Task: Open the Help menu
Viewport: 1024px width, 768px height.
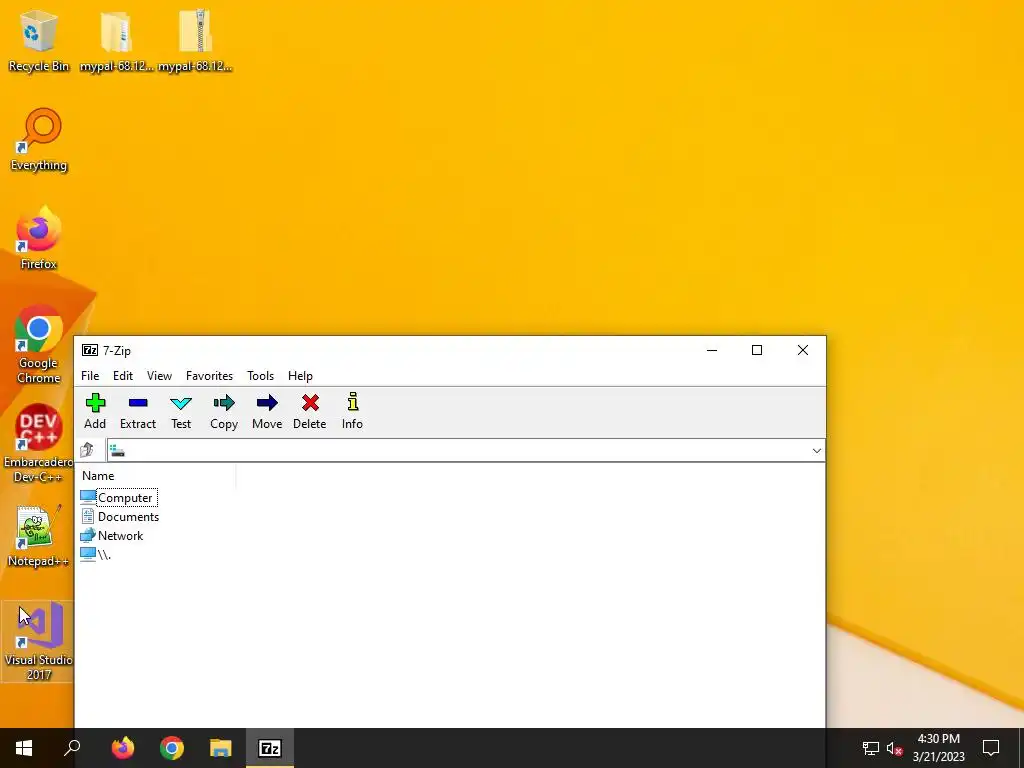Action: click(300, 376)
